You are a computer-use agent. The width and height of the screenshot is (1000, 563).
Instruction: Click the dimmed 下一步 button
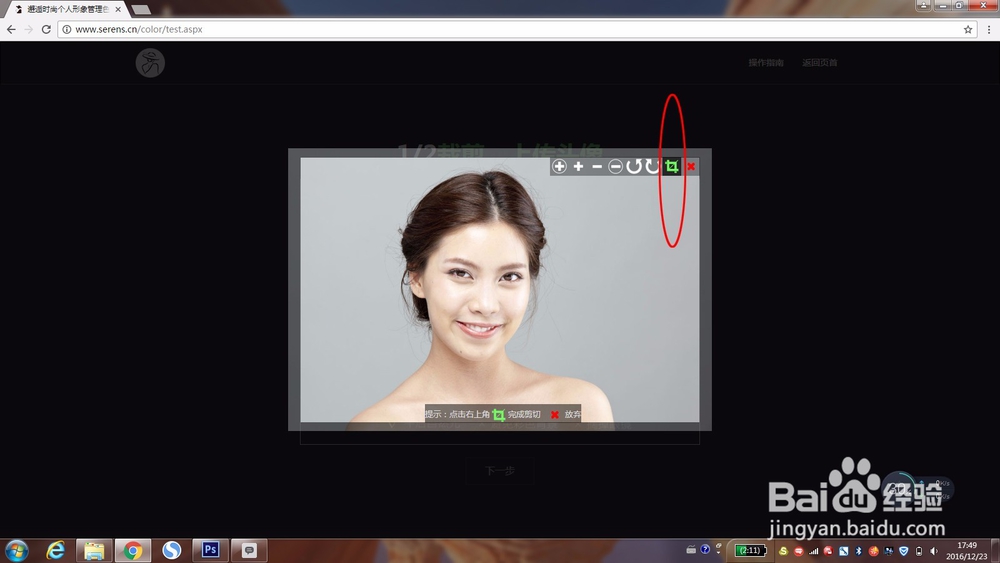pos(500,471)
